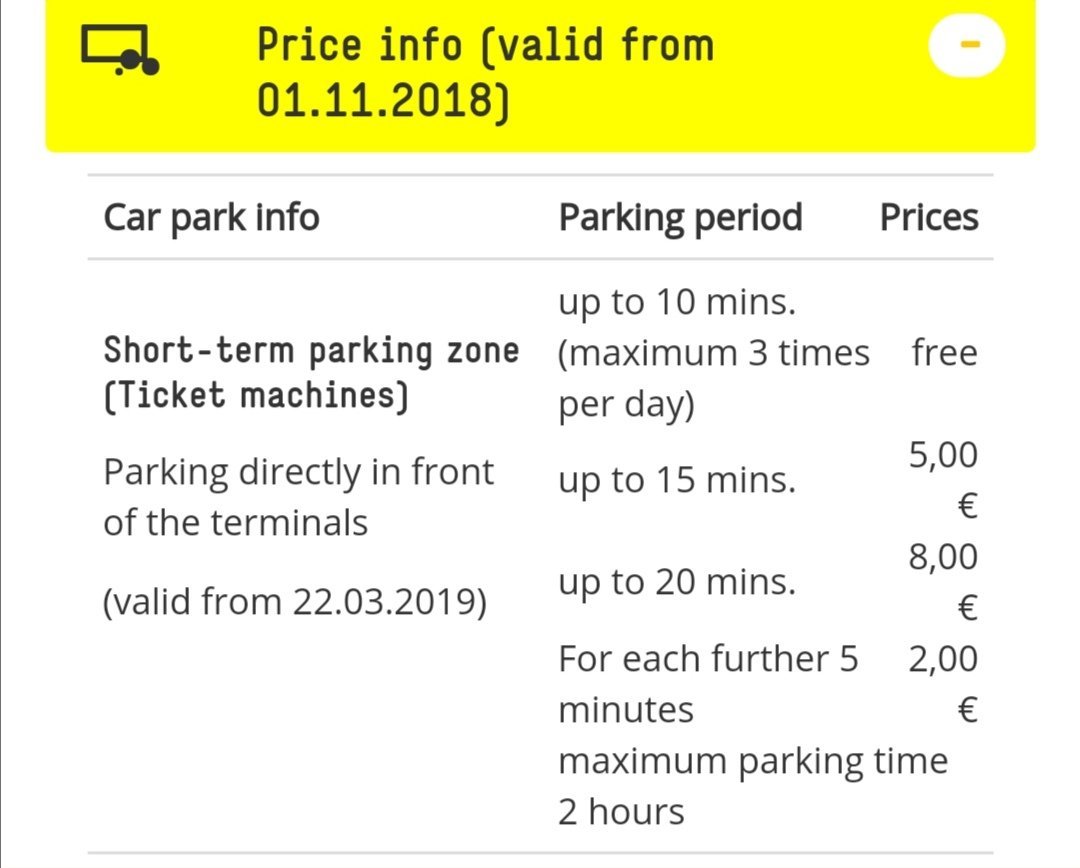
Task: Select the "up to 20 mins." parking period
Action: pyautogui.click(x=677, y=582)
